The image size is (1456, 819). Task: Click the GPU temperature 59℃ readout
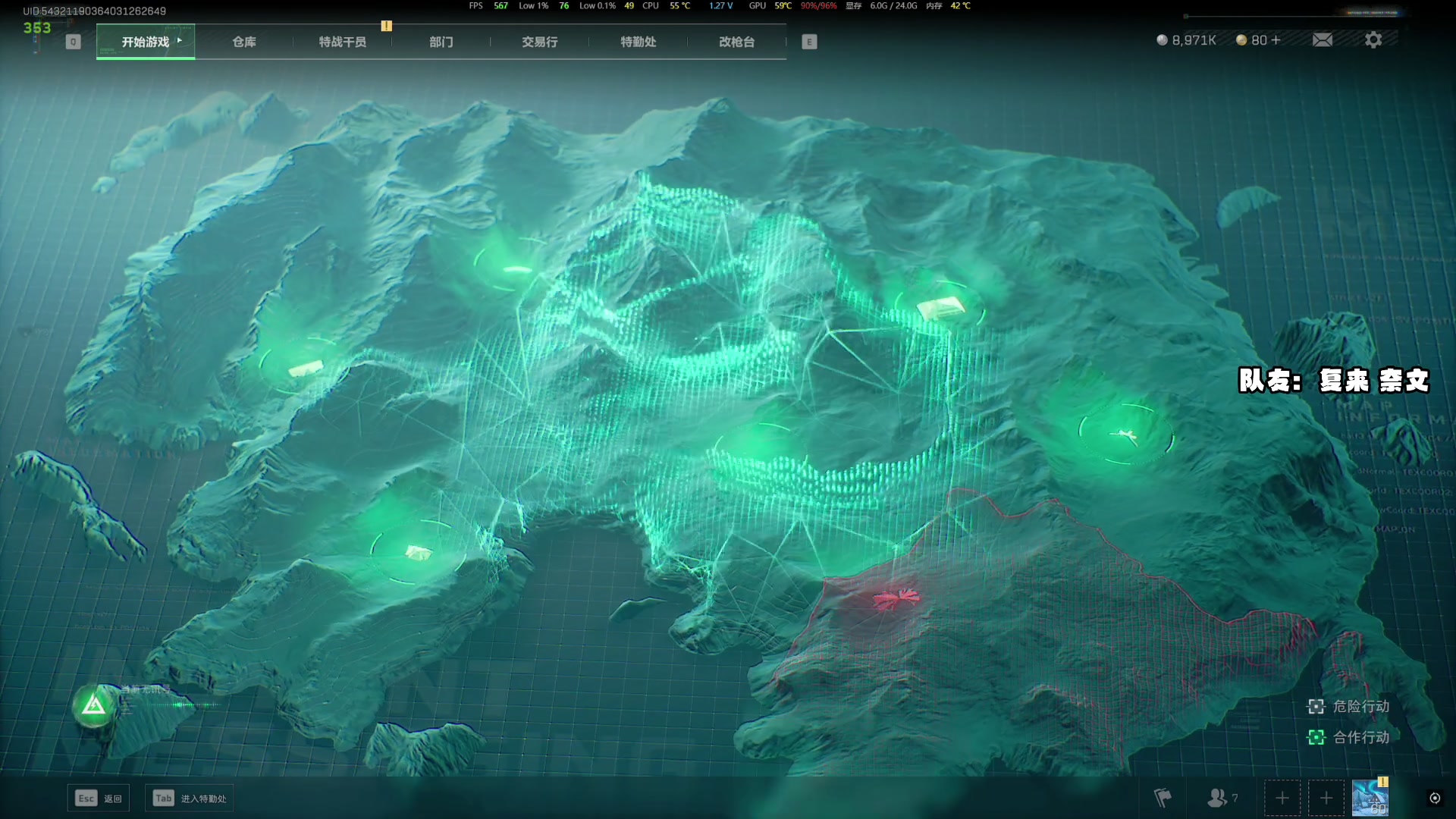click(x=783, y=5)
